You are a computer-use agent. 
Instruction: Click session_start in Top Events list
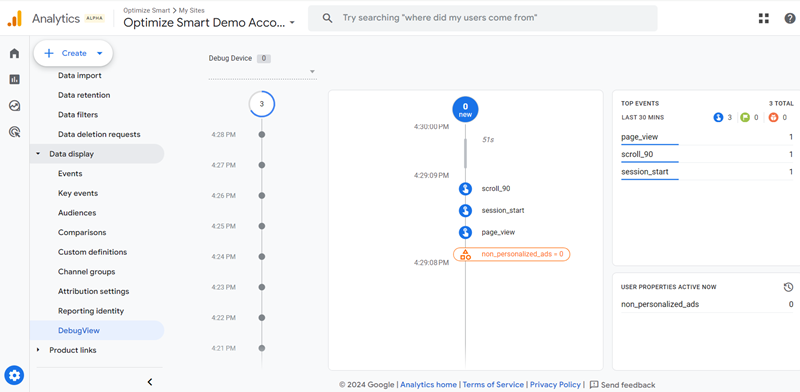pos(644,172)
